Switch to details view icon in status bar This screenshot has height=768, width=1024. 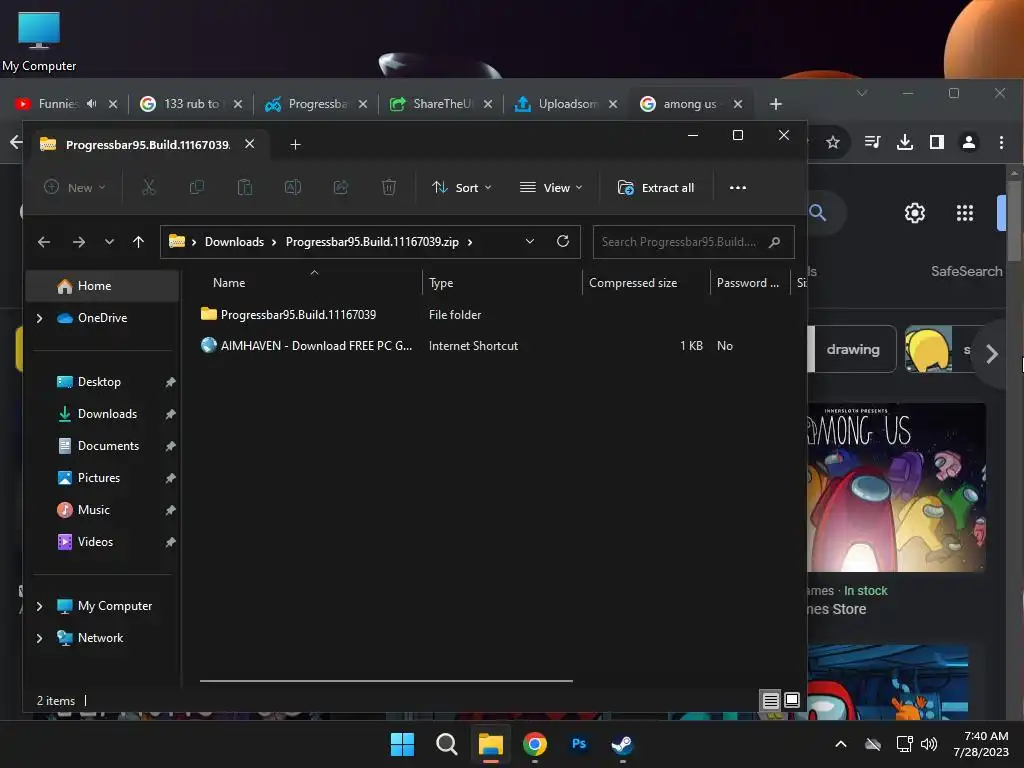[771, 701]
